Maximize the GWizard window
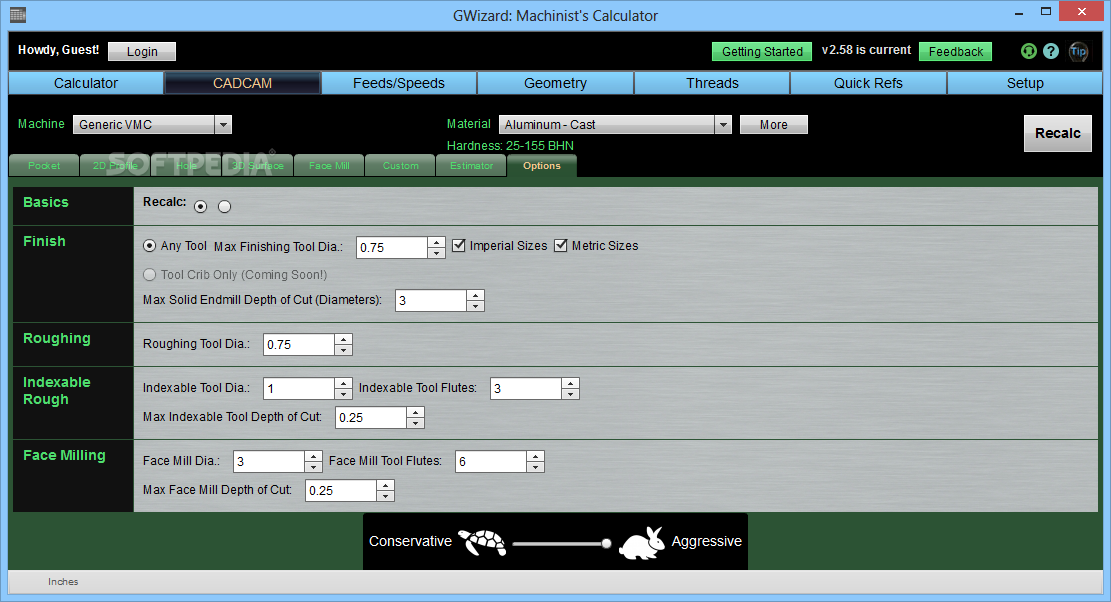 click(x=1046, y=12)
